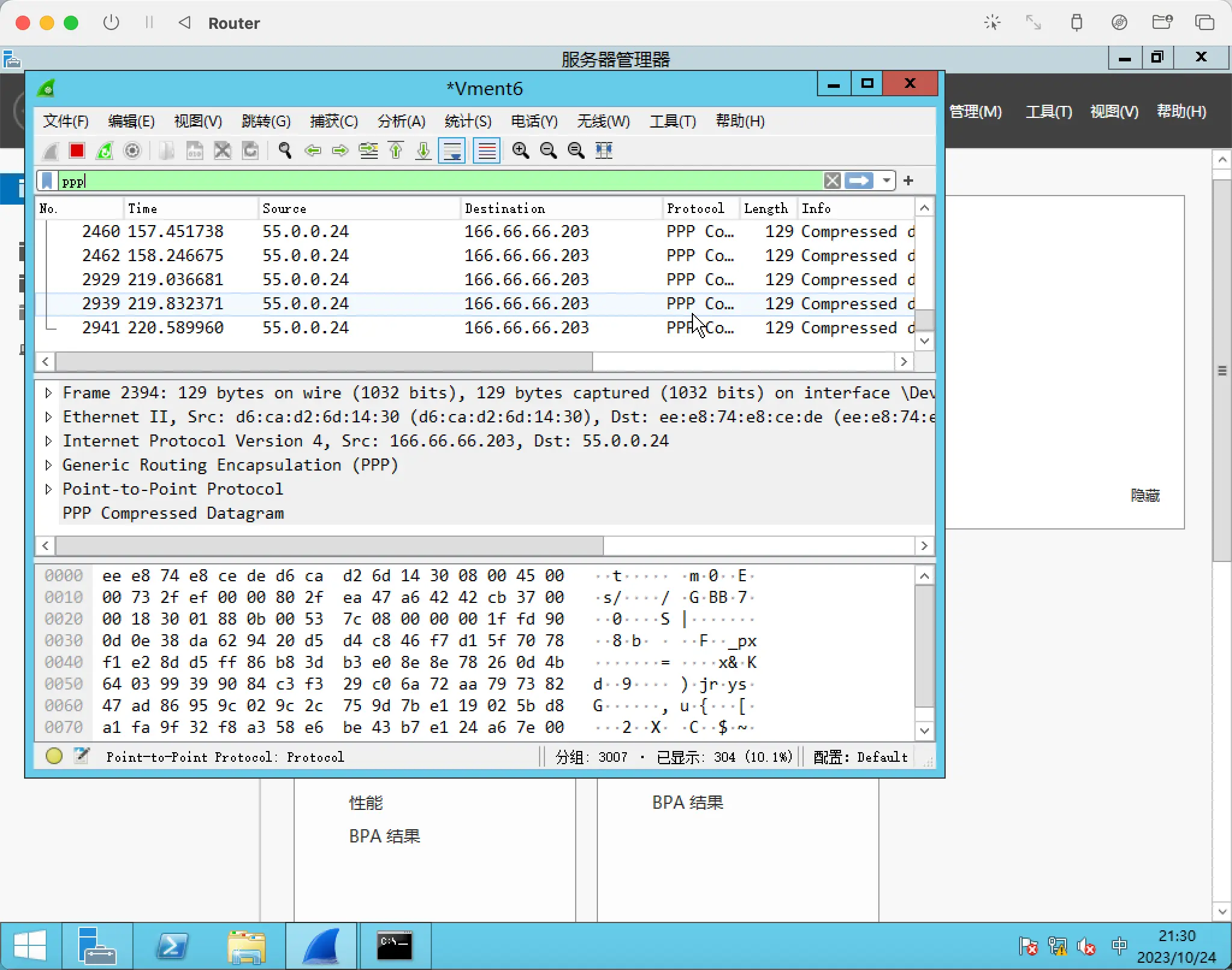This screenshot has width=1232, height=970.
Task: Open the 捕获(C) menu
Action: (334, 122)
